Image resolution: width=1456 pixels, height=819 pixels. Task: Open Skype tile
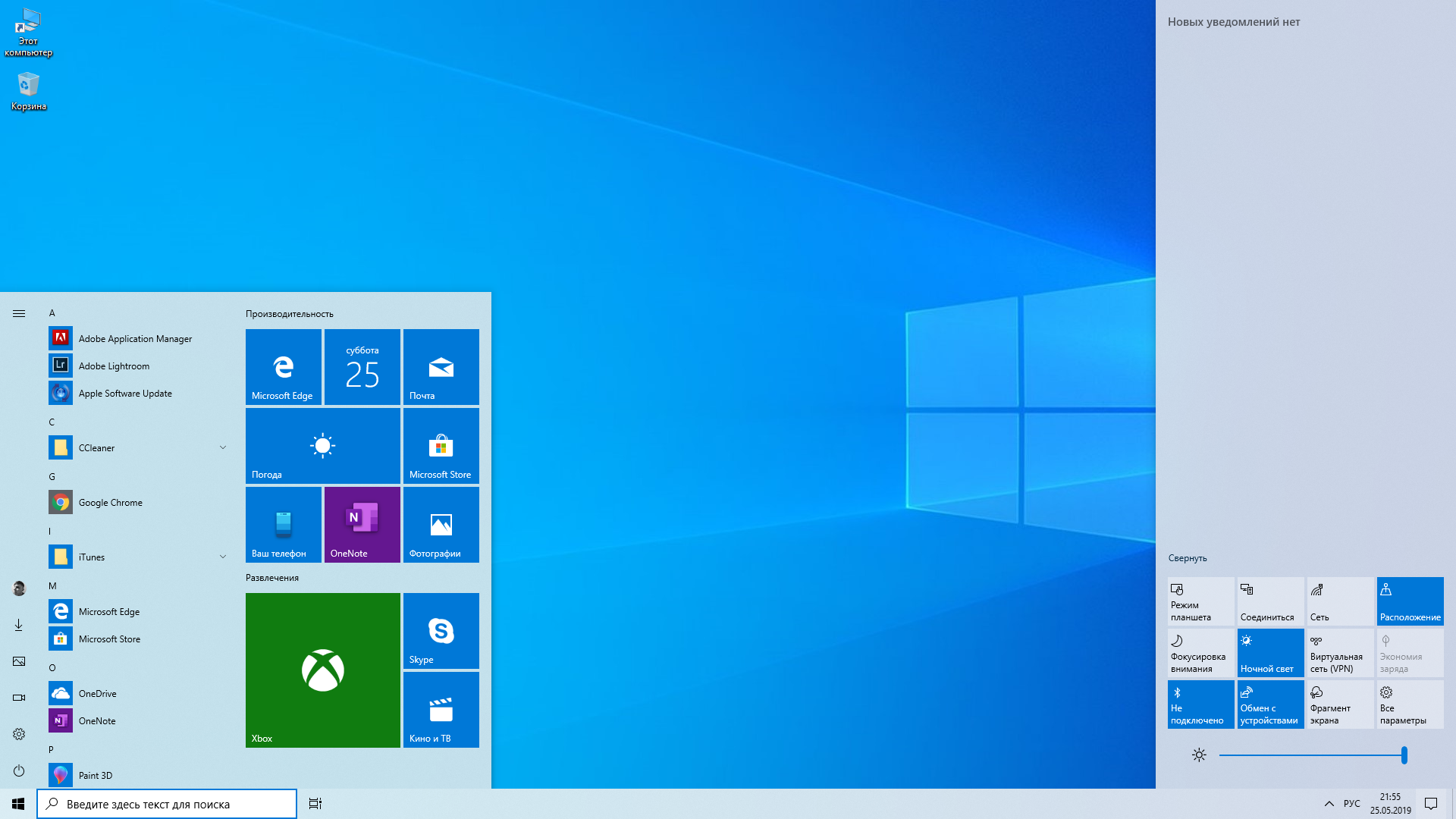(x=441, y=631)
